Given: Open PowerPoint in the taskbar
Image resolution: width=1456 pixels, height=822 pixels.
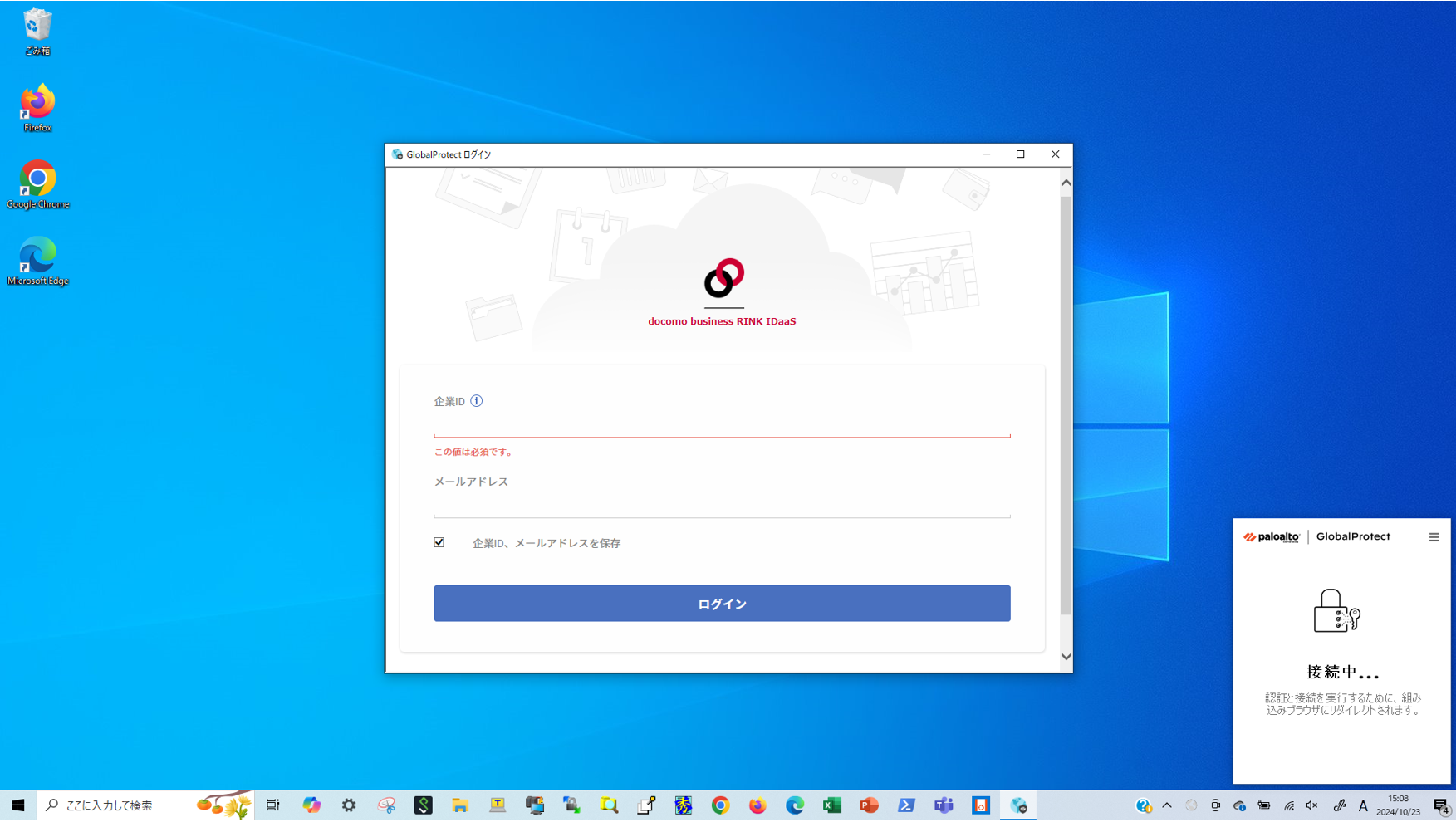Looking at the screenshot, I should (870, 805).
